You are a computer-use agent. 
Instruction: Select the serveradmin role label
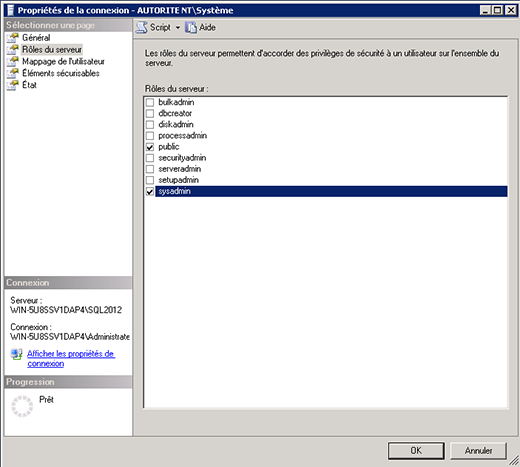coord(179,169)
